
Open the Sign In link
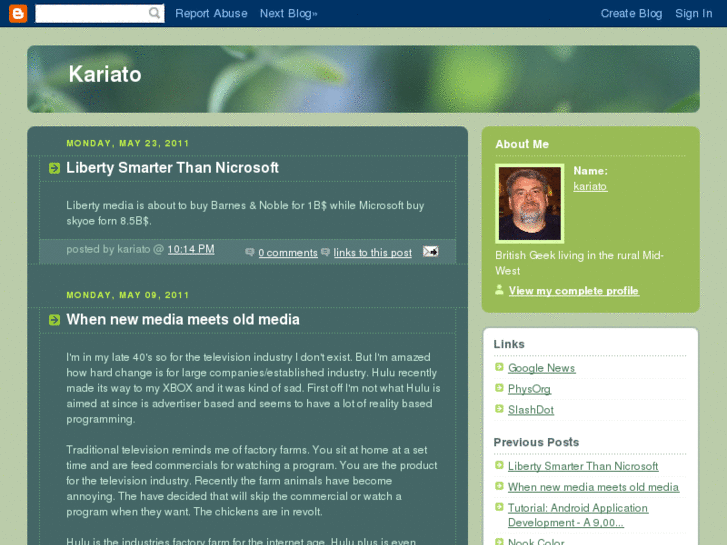pyautogui.click(x=694, y=13)
